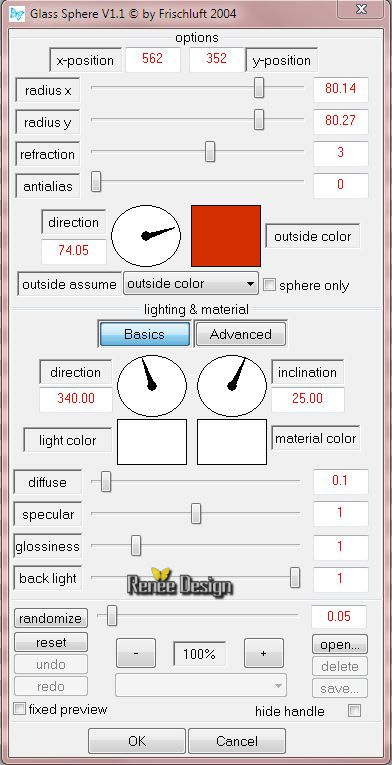Open the light color swatch
The width and height of the screenshot is (392, 765).
click(x=152, y=442)
